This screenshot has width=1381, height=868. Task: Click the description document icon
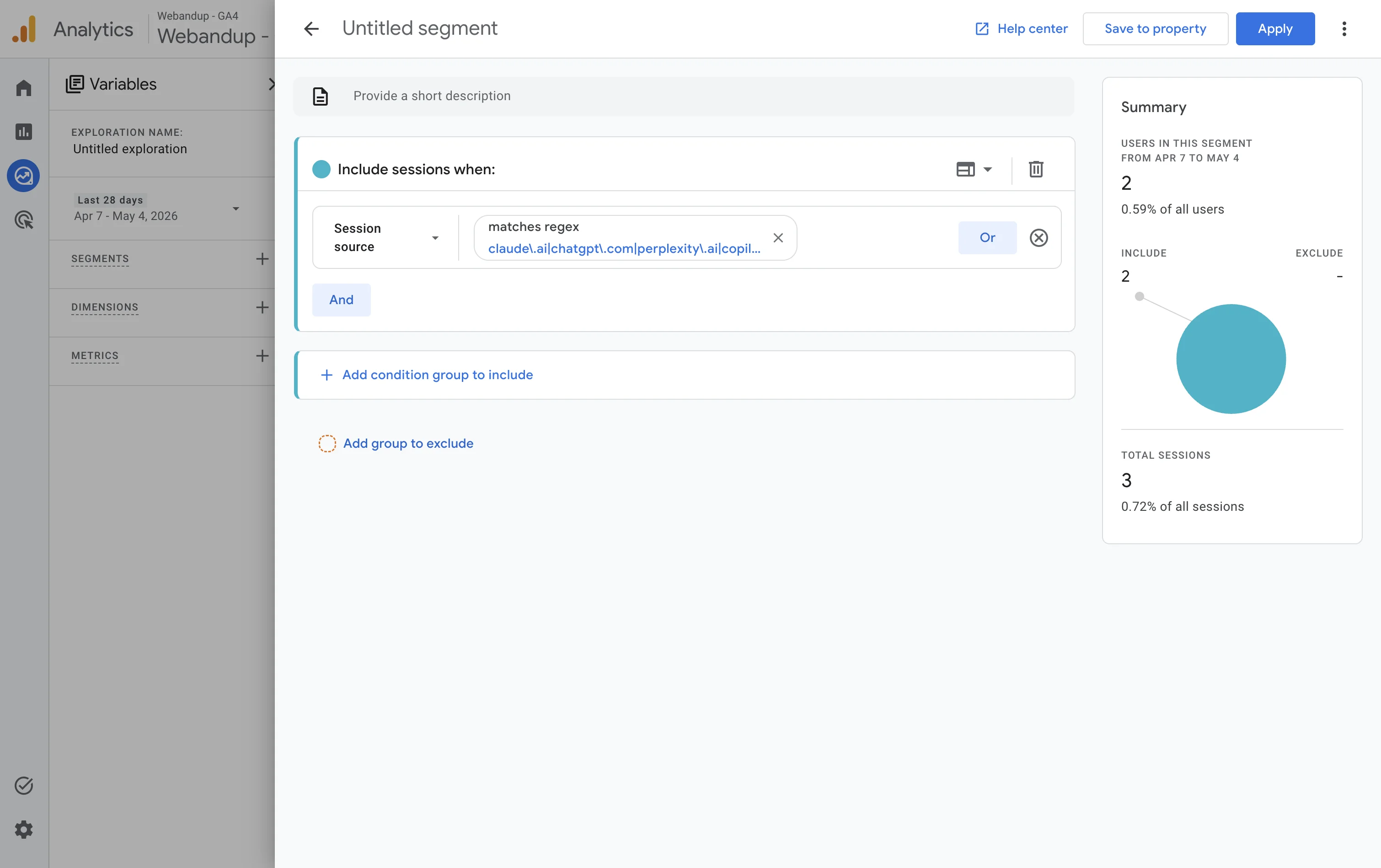pos(321,96)
